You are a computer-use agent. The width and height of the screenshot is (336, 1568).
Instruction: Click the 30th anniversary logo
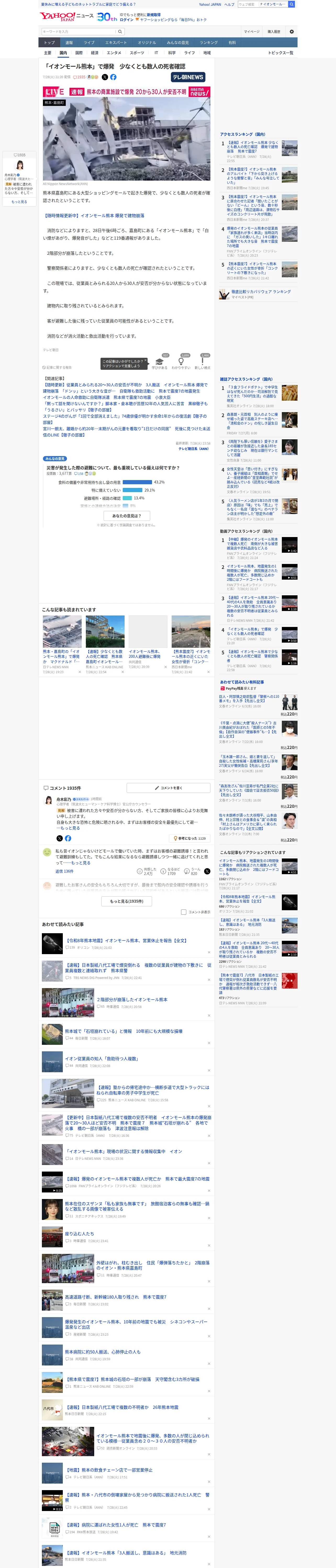click(x=107, y=17)
